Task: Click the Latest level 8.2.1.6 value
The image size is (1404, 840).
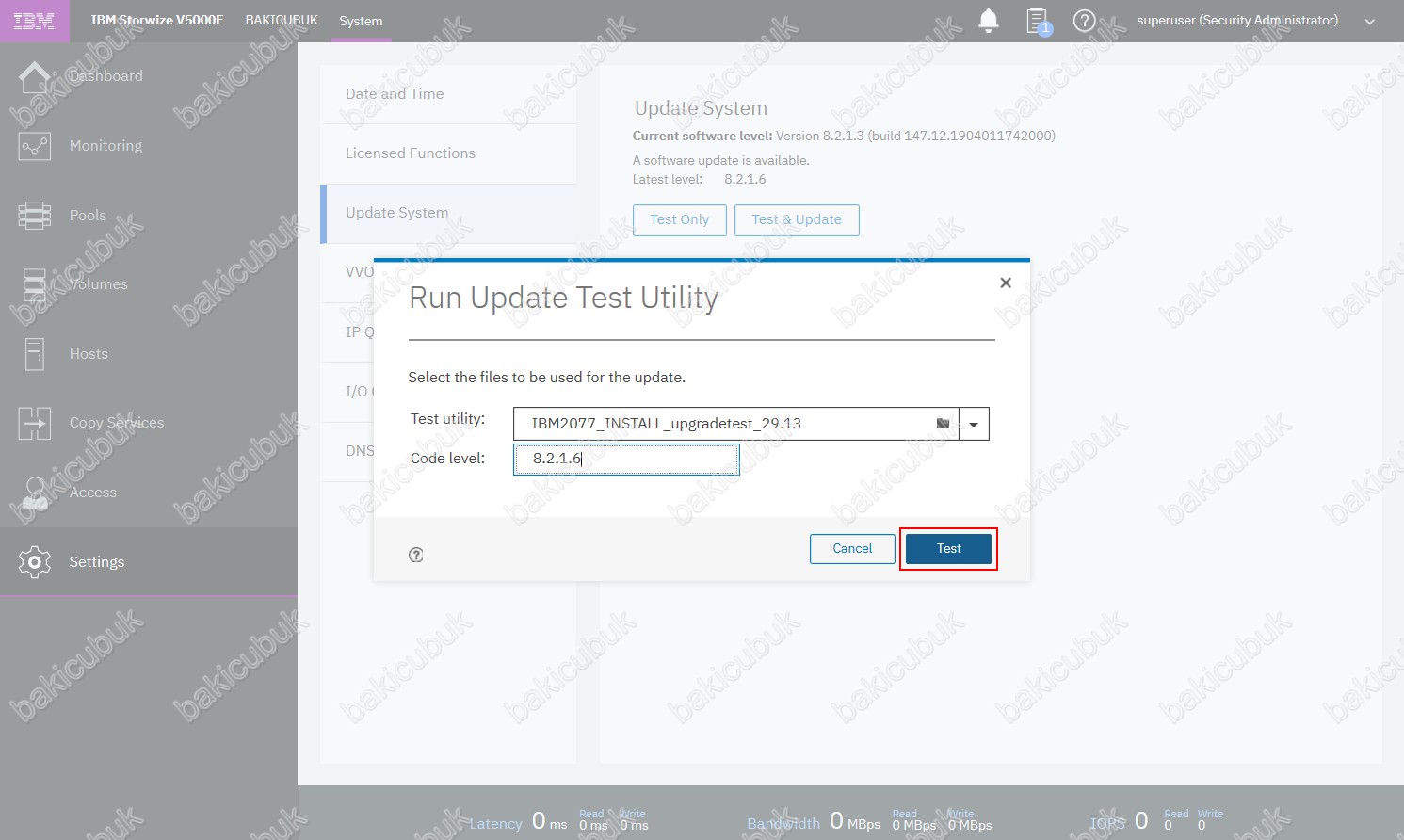Action: (x=745, y=179)
